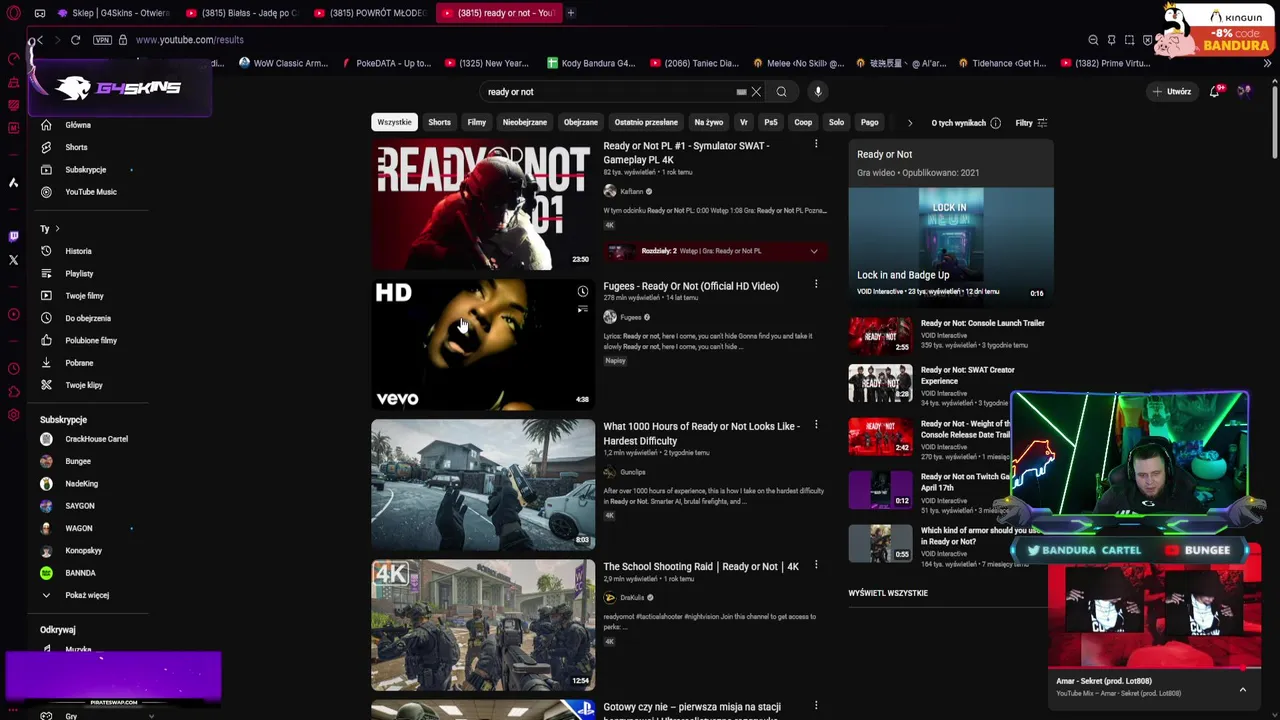The width and height of the screenshot is (1280, 720).
Task: Click the search magnifier button
Action: coord(782,92)
